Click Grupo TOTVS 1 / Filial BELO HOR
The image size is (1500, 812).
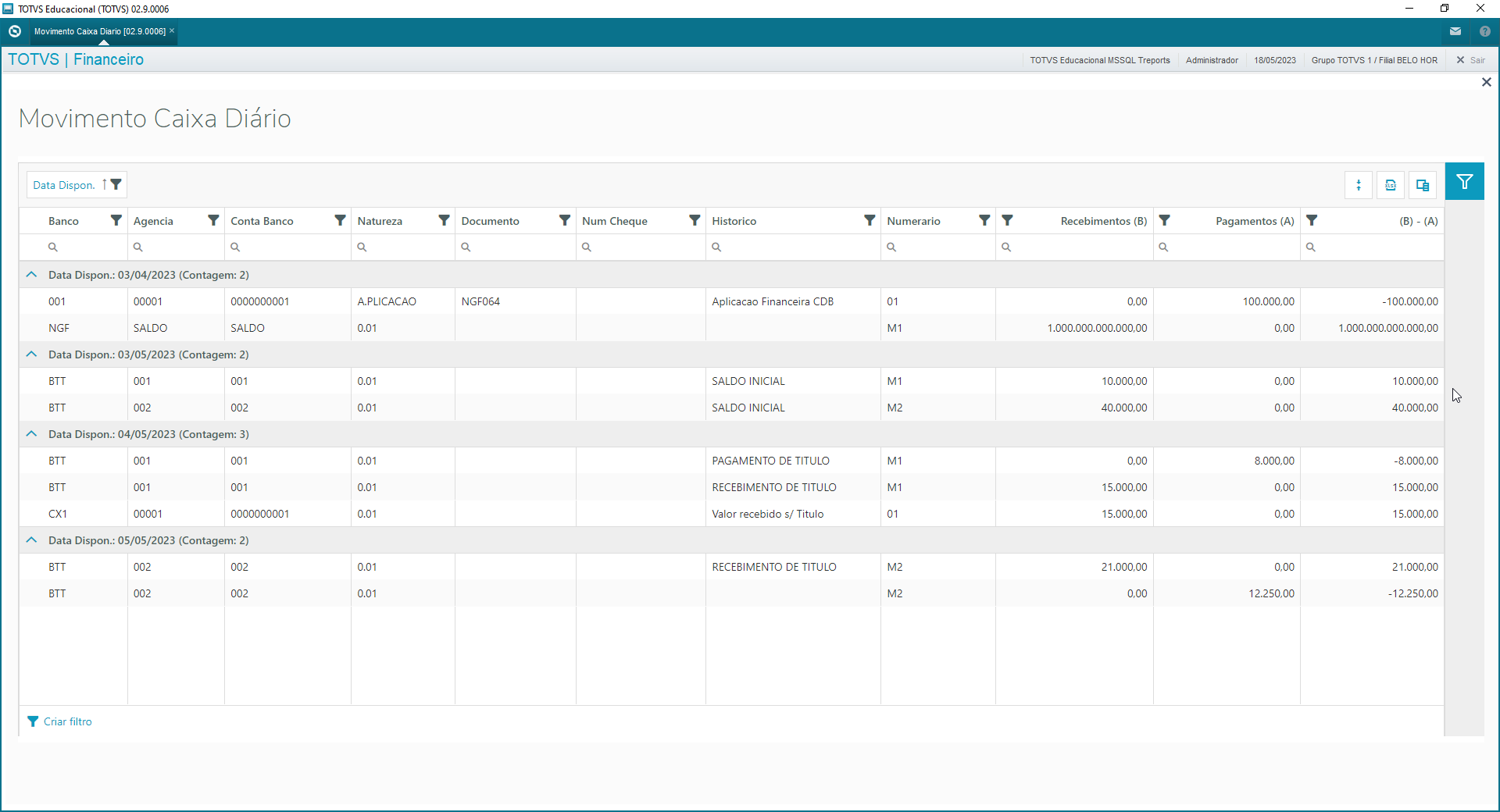[1374, 60]
